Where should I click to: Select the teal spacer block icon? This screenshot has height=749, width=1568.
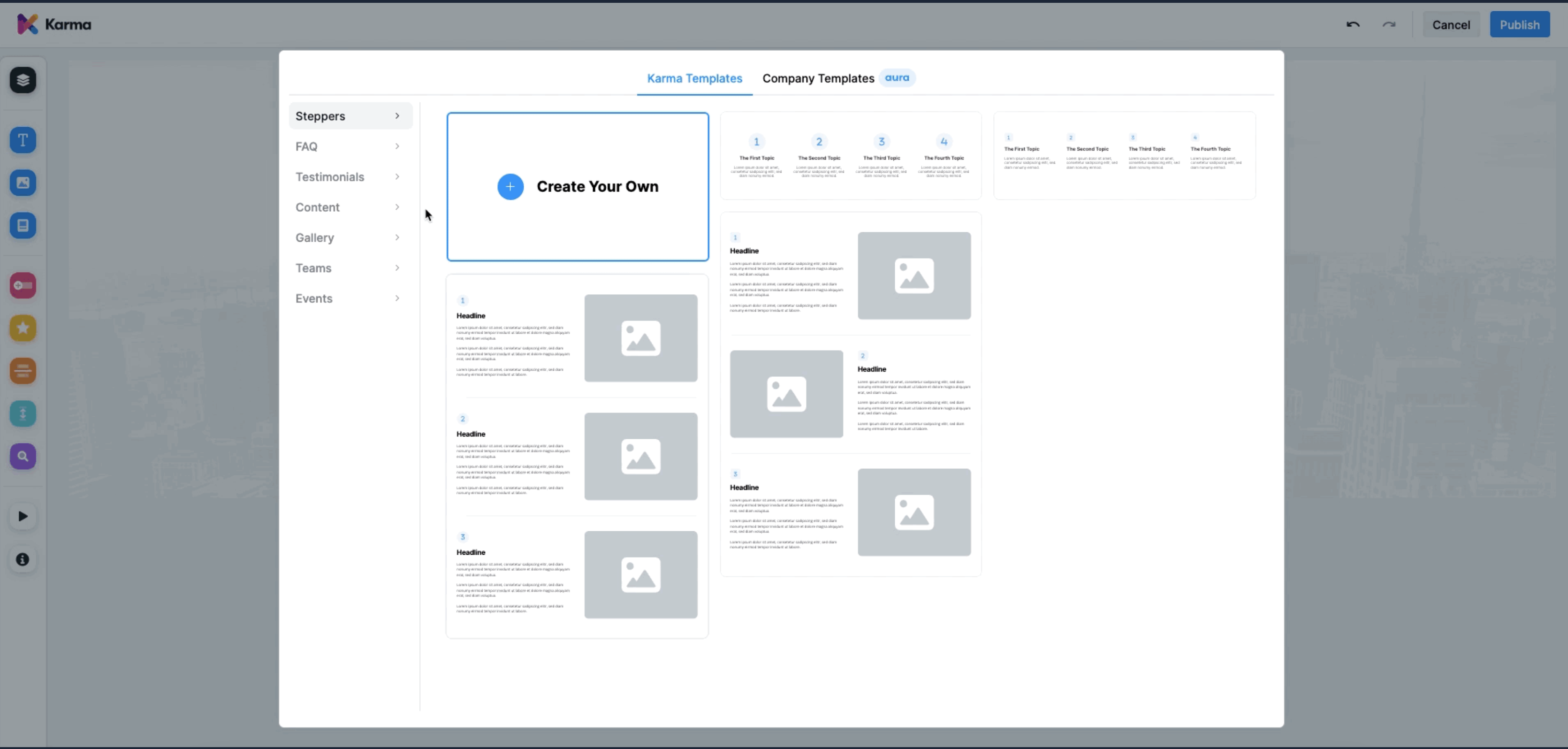click(23, 413)
